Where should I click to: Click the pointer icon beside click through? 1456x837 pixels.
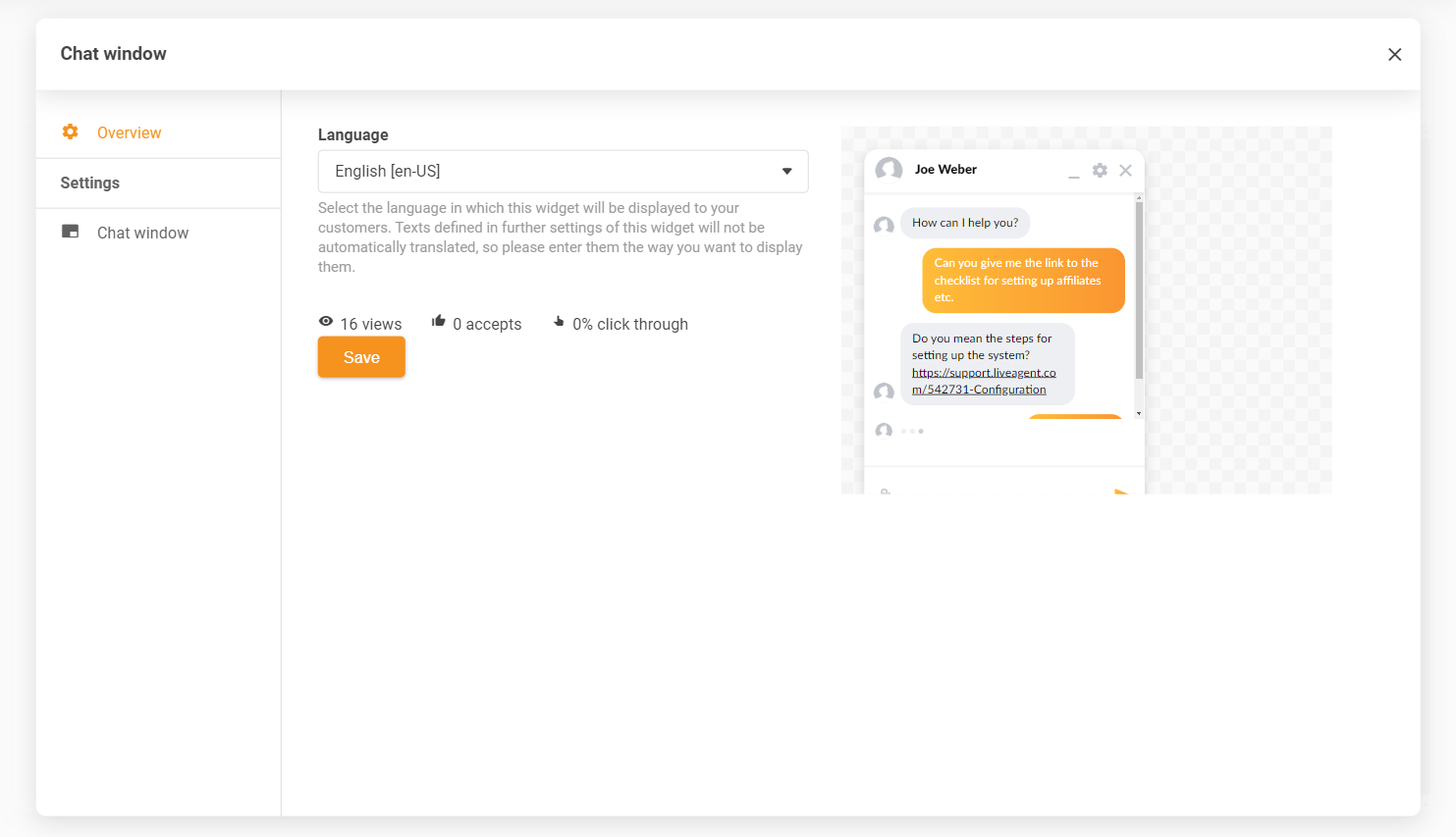(559, 321)
